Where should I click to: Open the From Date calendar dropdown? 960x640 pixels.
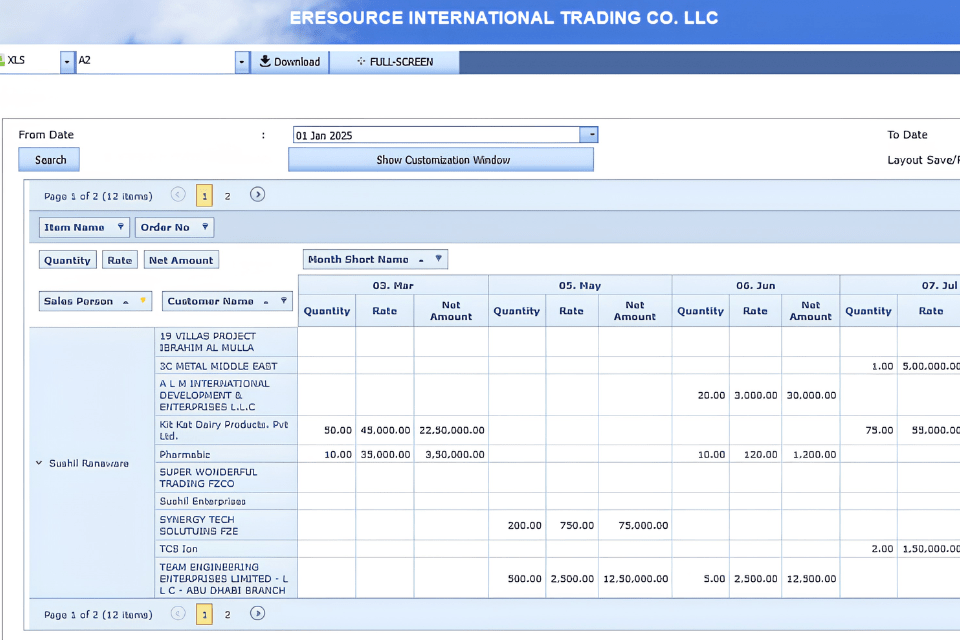click(588, 135)
